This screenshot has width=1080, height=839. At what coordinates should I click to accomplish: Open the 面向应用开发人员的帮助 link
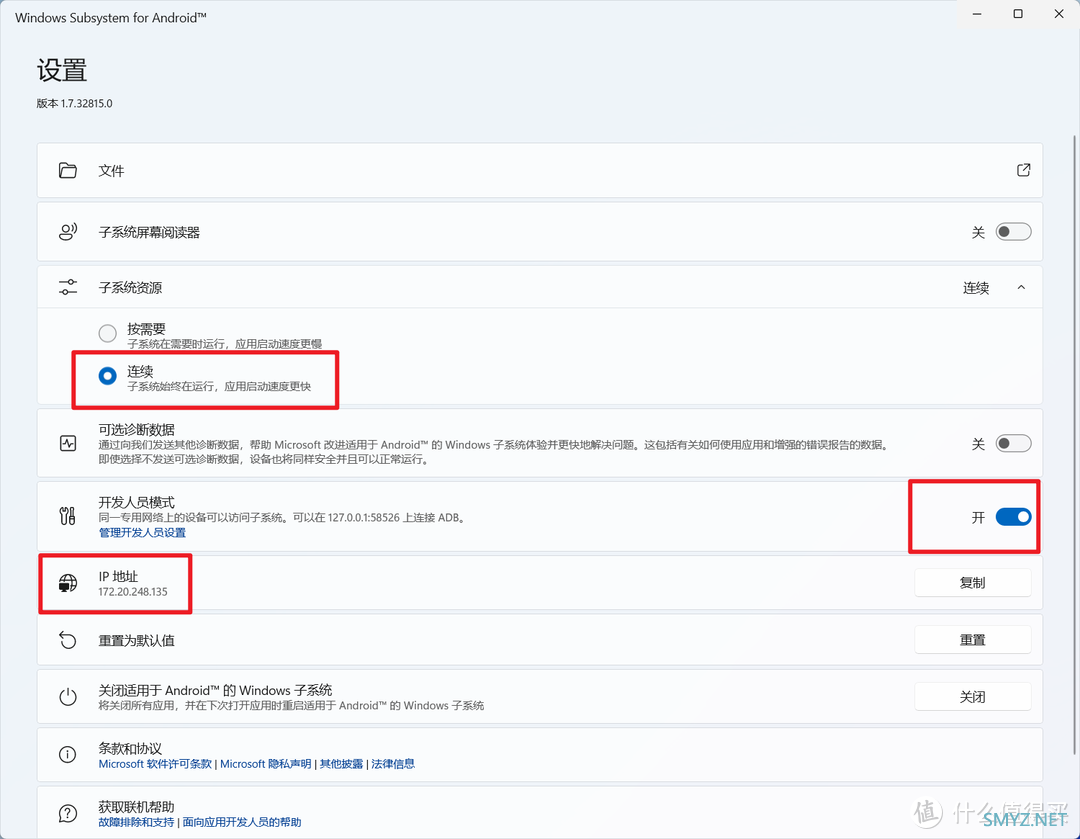tap(242, 822)
